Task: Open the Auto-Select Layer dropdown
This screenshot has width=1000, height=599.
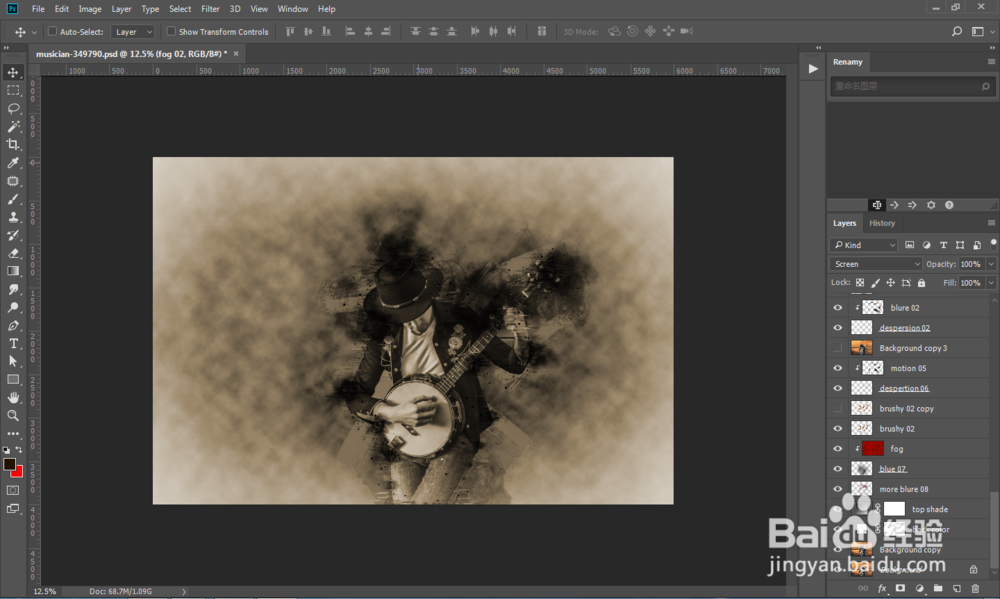Action: pyautogui.click(x=133, y=31)
